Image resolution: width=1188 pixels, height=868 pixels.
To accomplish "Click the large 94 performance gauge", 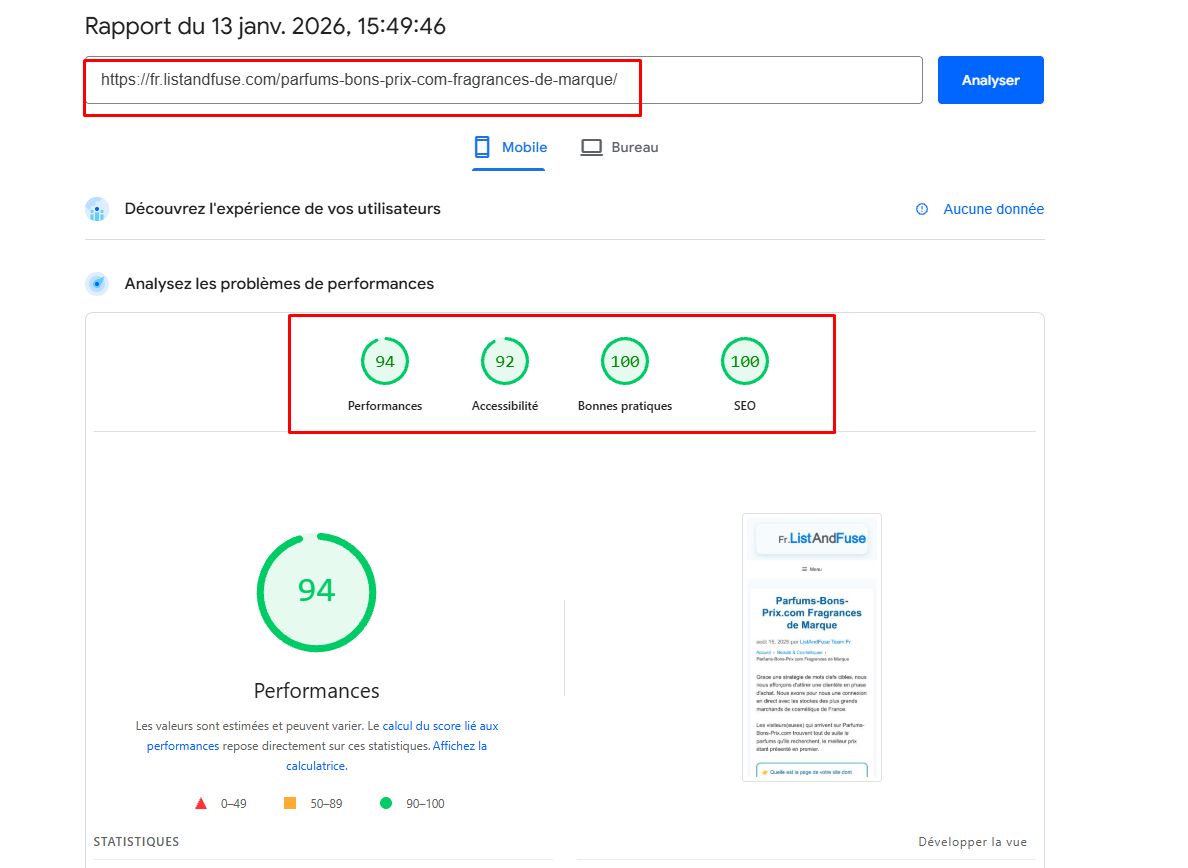I will (x=317, y=592).
